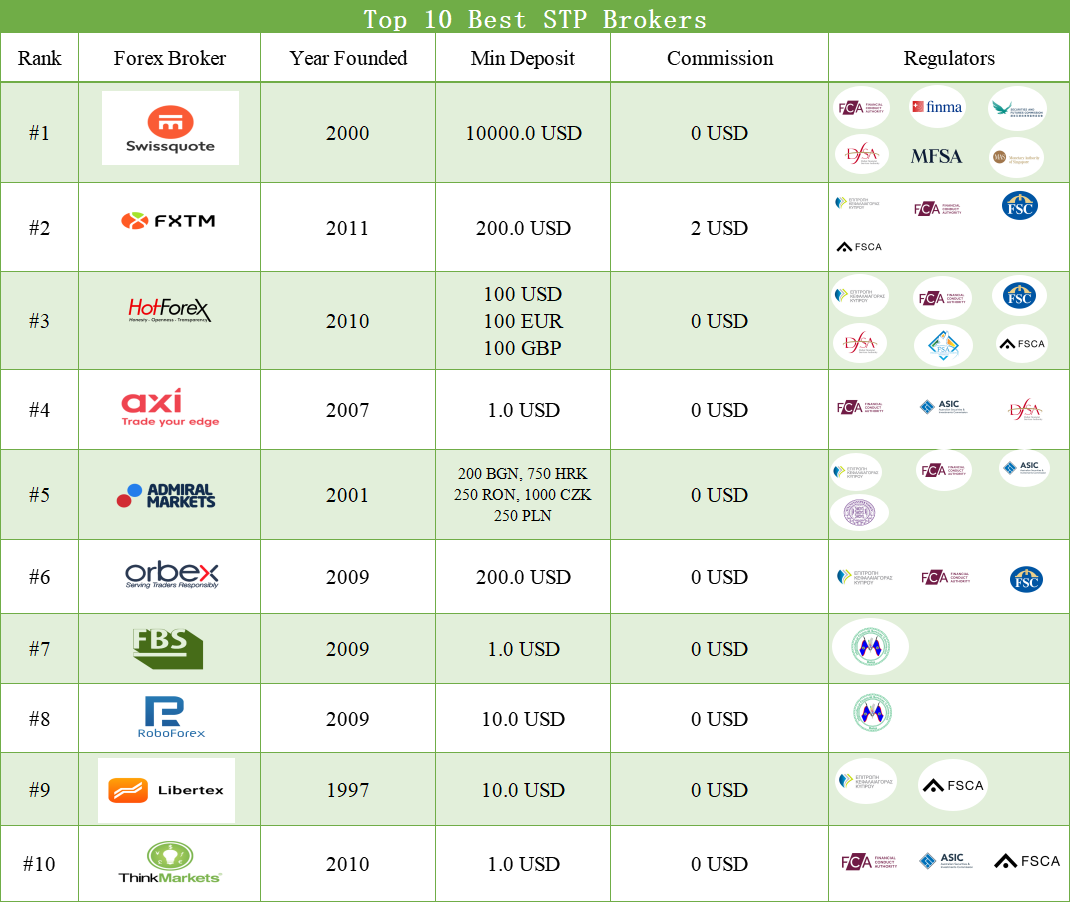Select the axi broker logo
The image size is (1071, 903).
click(x=170, y=408)
